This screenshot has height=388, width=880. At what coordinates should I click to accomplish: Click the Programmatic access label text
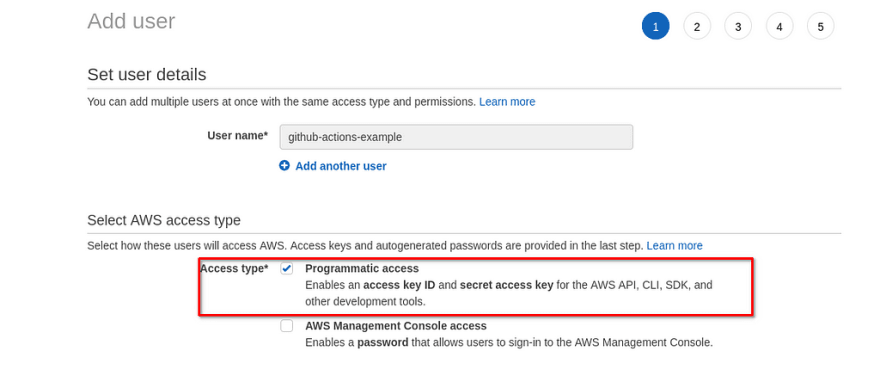(362, 268)
